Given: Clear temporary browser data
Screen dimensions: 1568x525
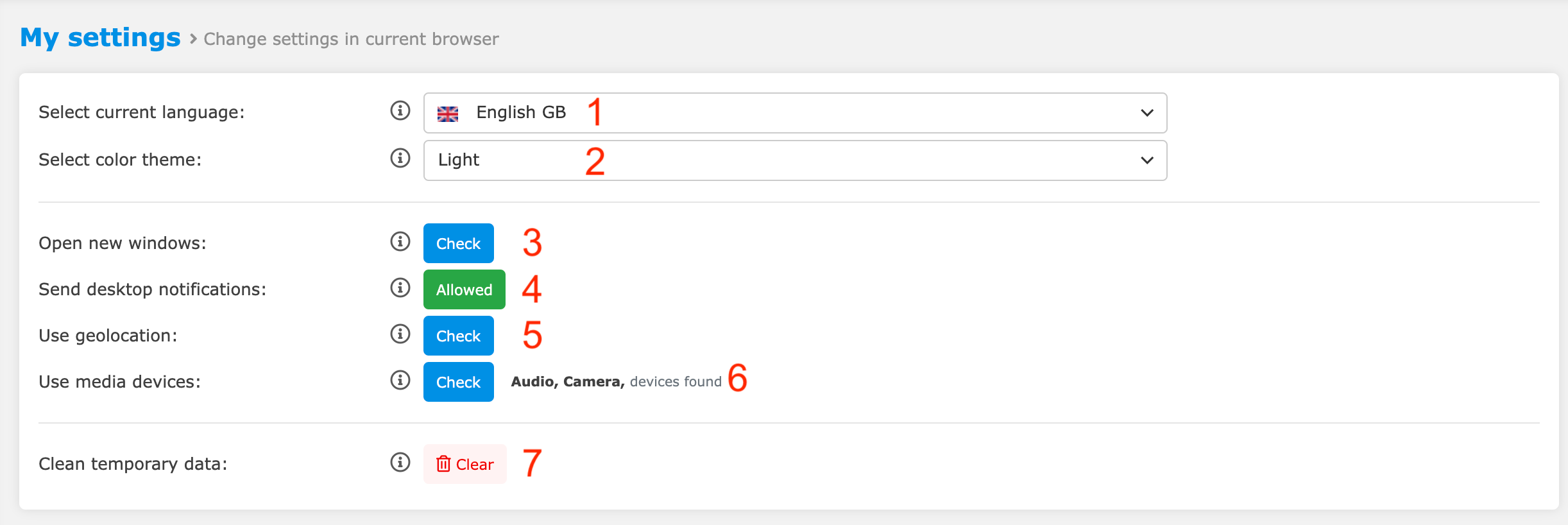Looking at the screenshot, I should [464, 463].
